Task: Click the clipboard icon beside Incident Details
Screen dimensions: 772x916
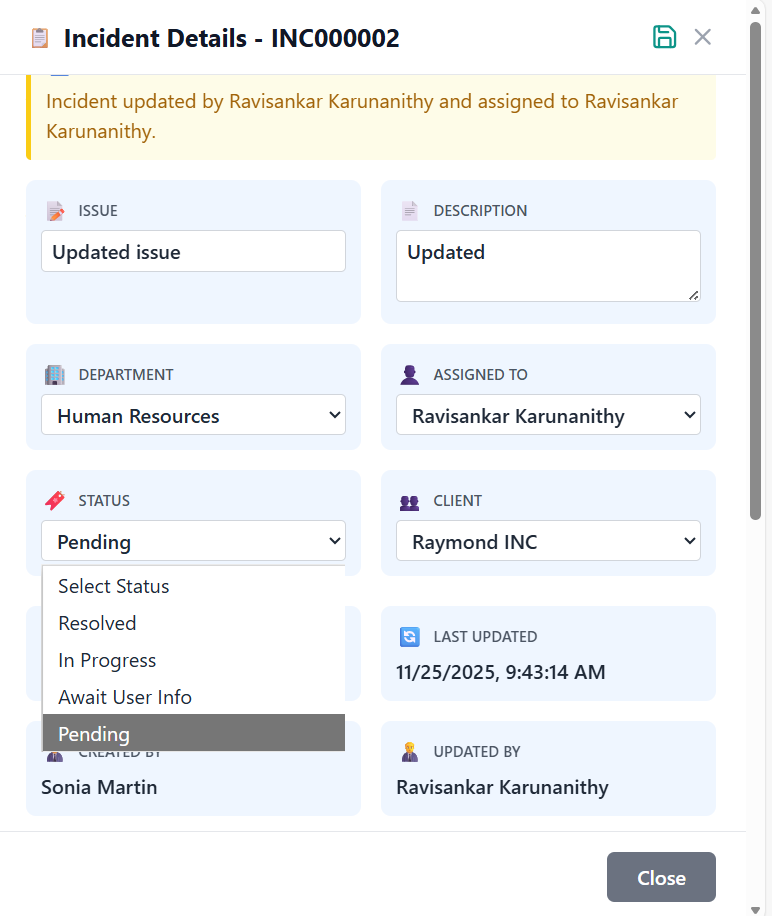Action: coord(40,39)
